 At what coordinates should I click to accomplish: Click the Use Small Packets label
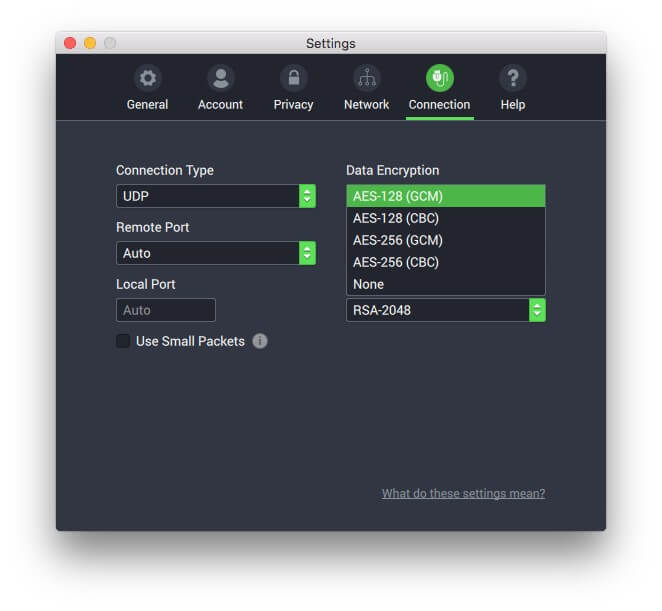pos(190,341)
